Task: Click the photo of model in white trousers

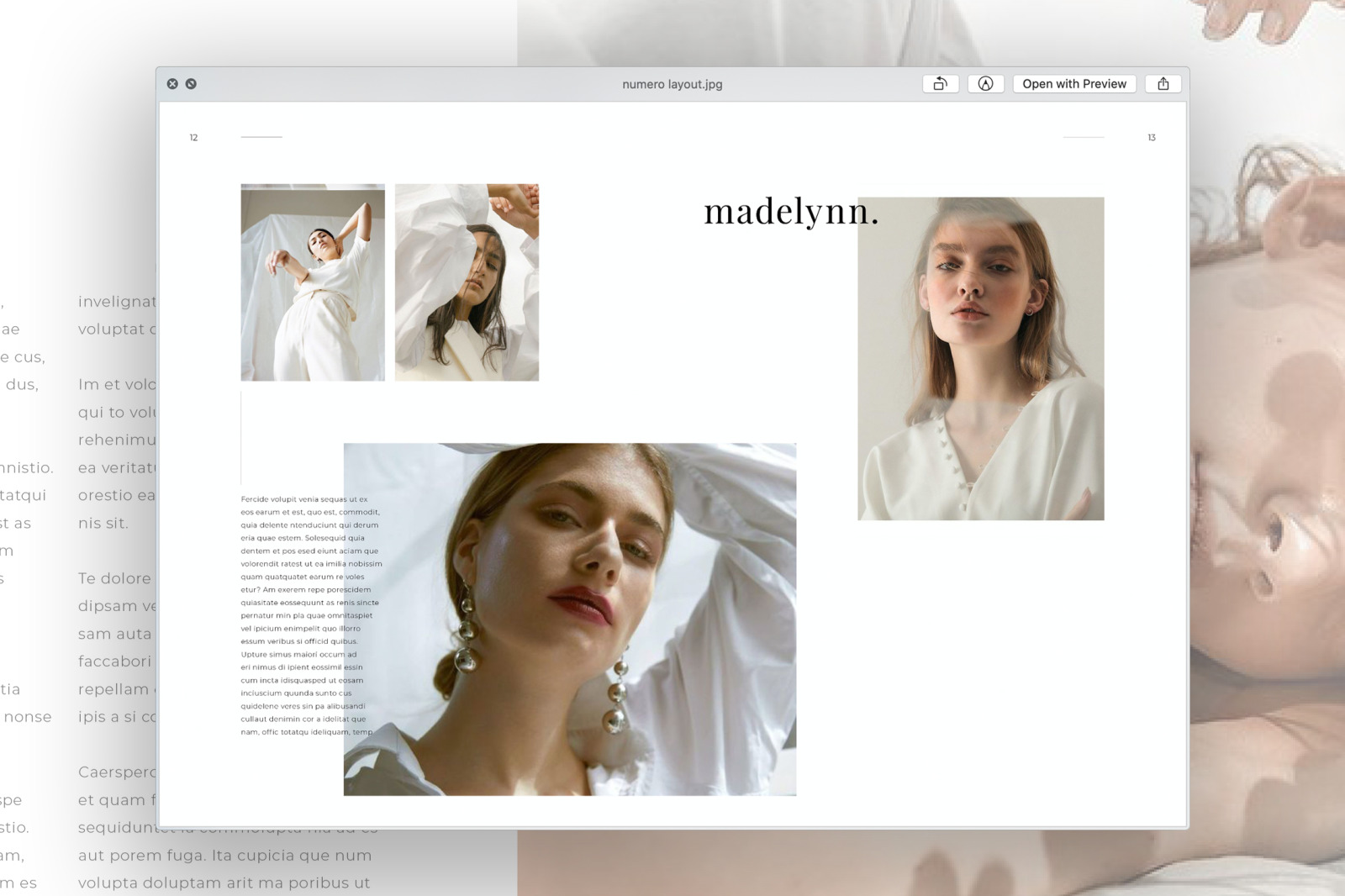Action: 313,282
